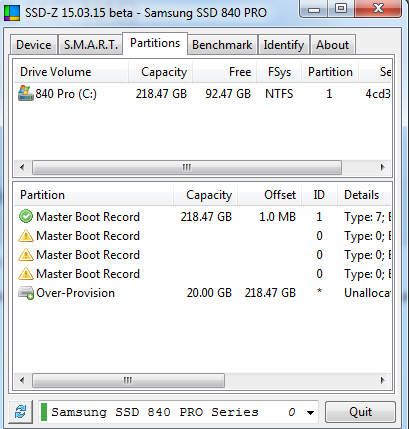Click the Over-Provision drive icon

26,293
